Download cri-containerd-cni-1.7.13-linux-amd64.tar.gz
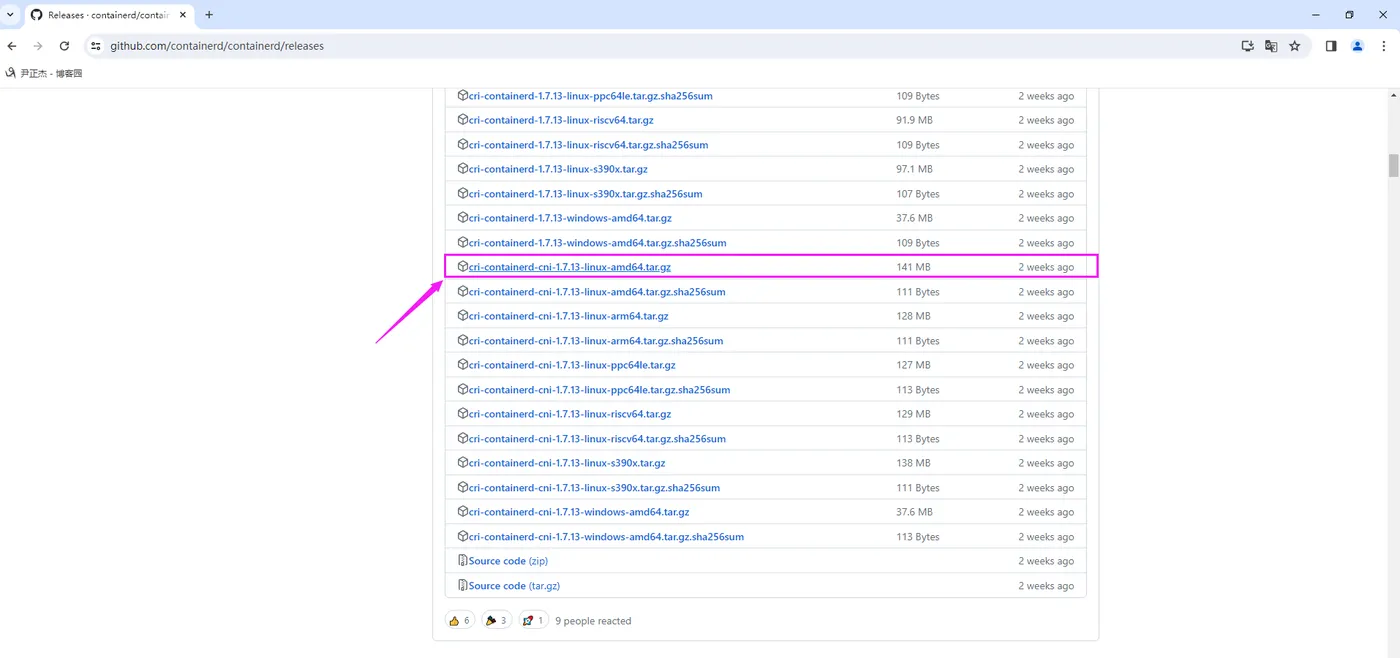 coord(569,267)
